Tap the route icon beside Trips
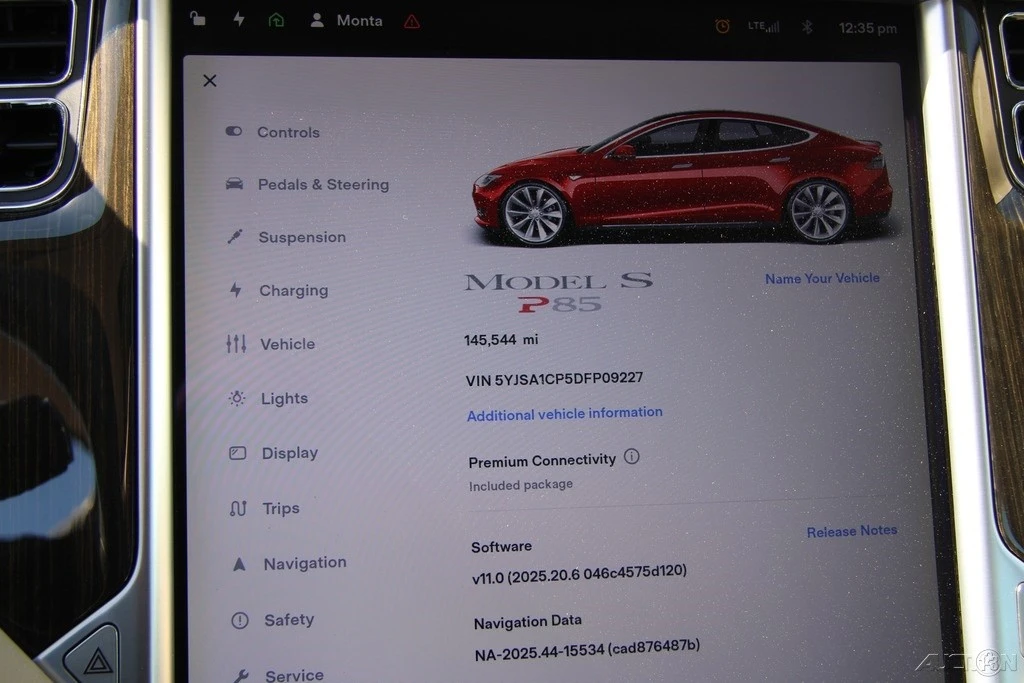Screen dimensions: 1024x683 pos(238,508)
